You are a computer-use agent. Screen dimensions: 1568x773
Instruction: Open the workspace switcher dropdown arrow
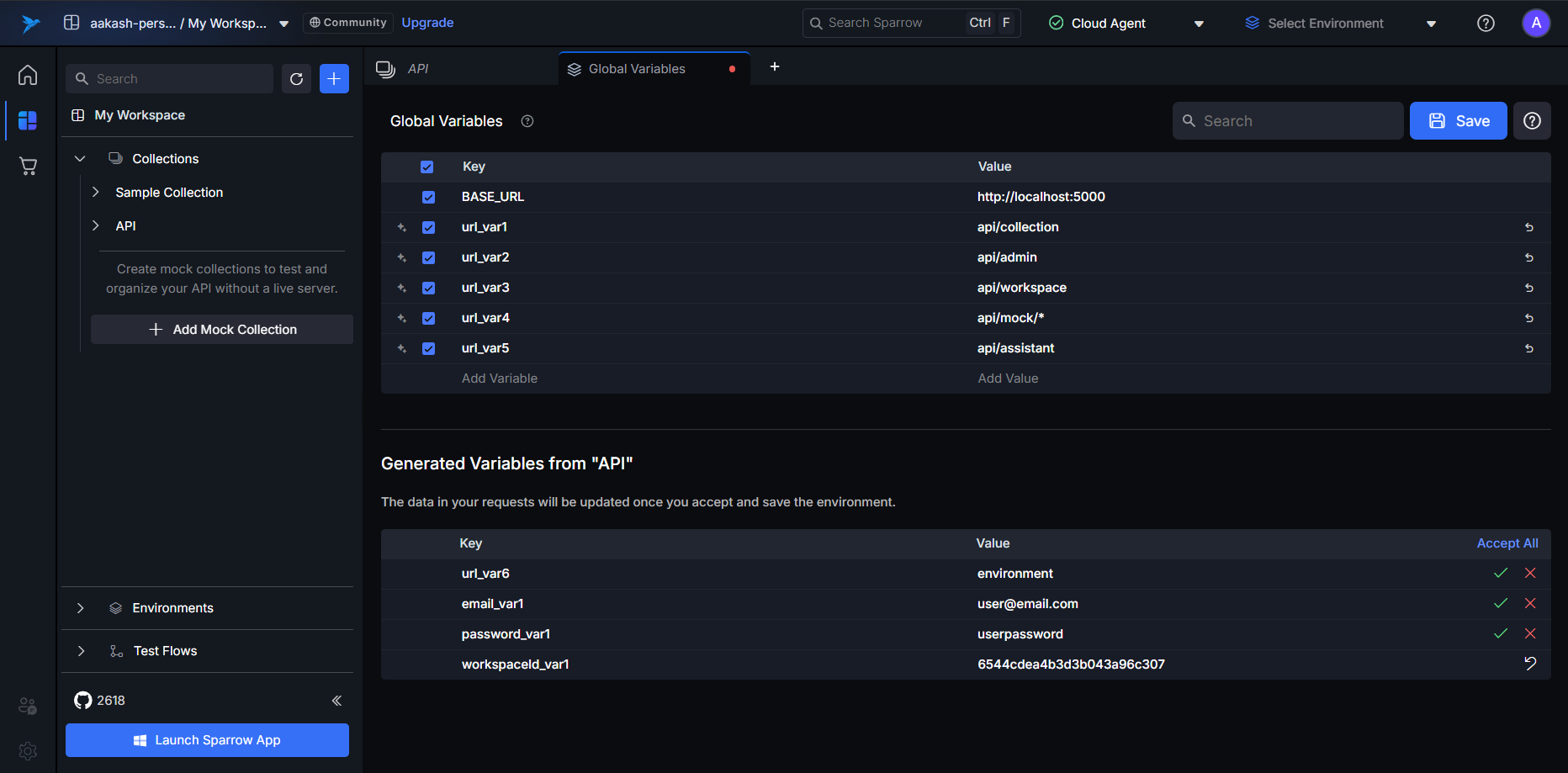(284, 24)
